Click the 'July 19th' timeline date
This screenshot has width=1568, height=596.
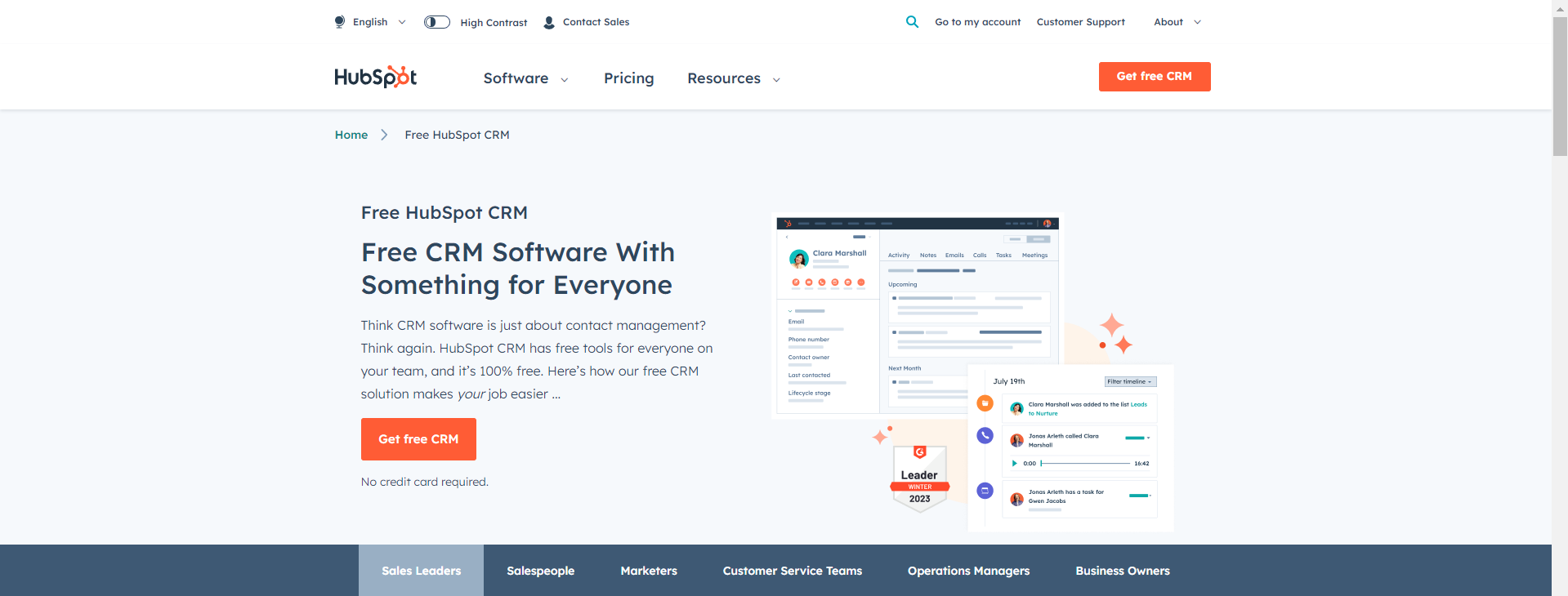click(x=1008, y=381)
